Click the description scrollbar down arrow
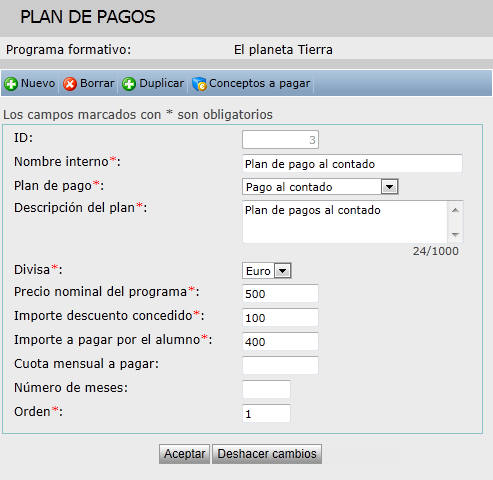 [x=455, y=234]
